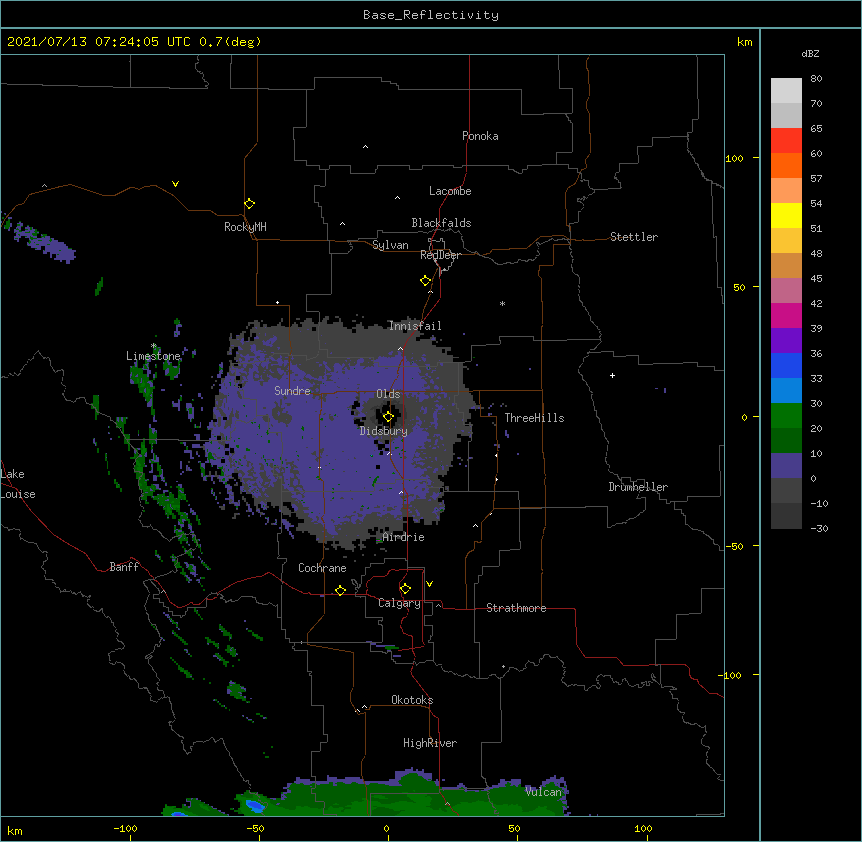This screenshot has height=842, width=862.
Task: Click the 48 value in the dBZ legend
Action: 816,253
